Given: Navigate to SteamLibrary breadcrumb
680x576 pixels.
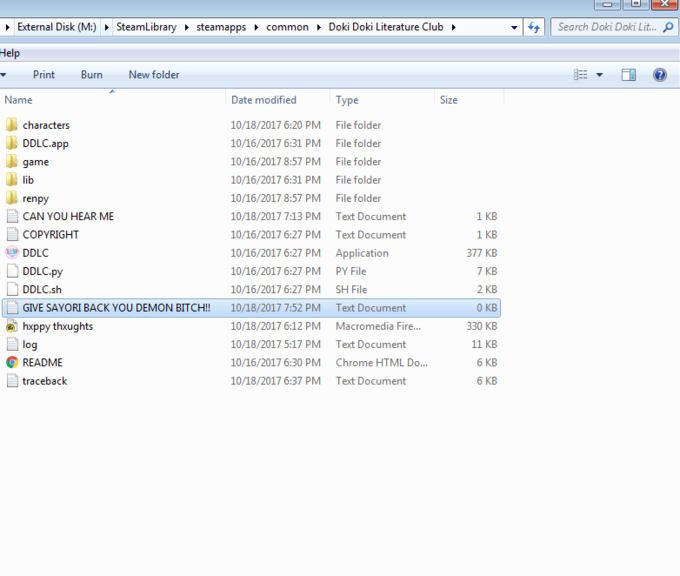Looking at the screenshot, I should pyautogui.click(x=146, y=27).
